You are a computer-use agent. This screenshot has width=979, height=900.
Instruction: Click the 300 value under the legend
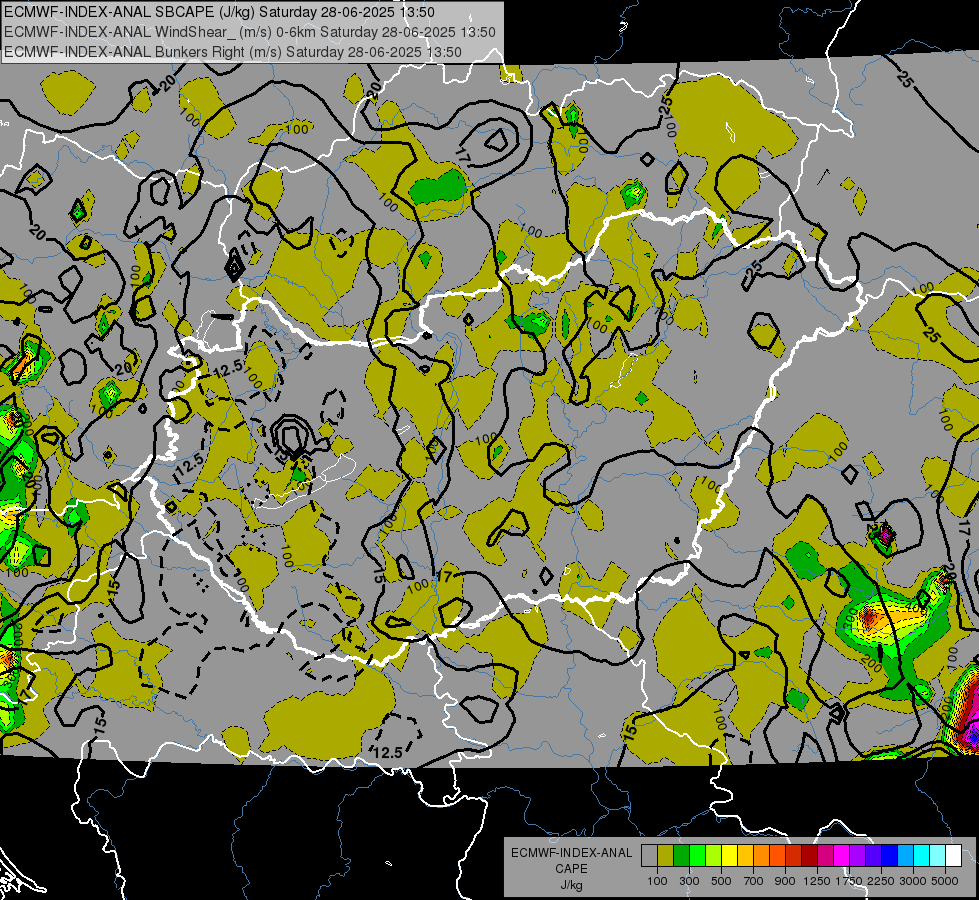(689, 881)
